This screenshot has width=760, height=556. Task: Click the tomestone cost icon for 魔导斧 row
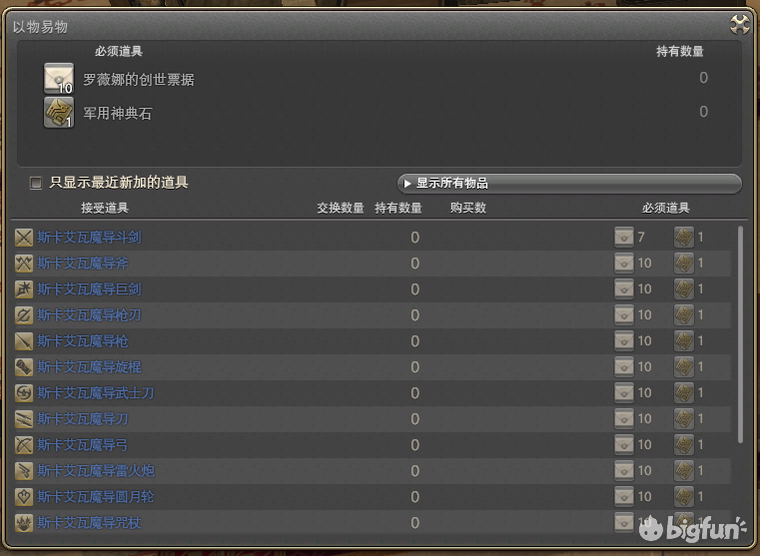pyautogui.click(x=684, y=263)
